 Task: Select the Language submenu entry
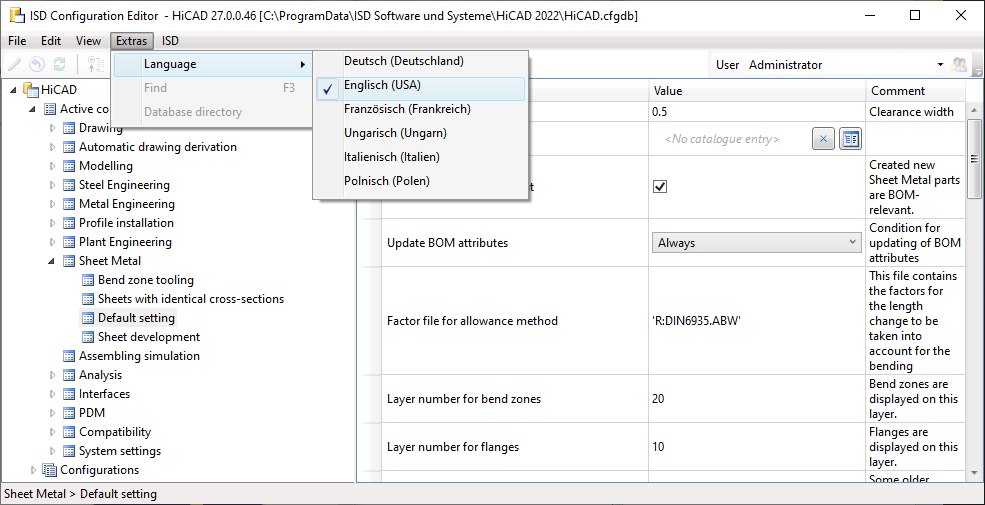point(213,64)
